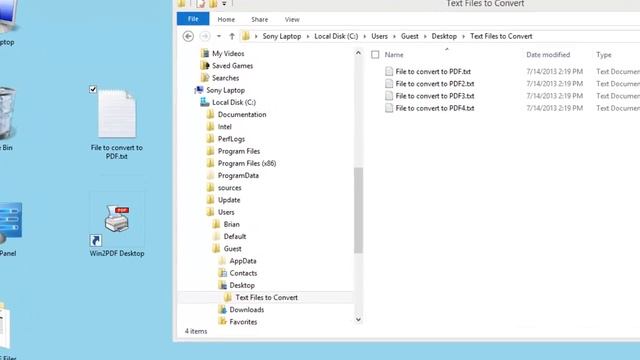Expand chevron after Sony Laptop breadcrumb
640x360 pixels.
point(308,36)
